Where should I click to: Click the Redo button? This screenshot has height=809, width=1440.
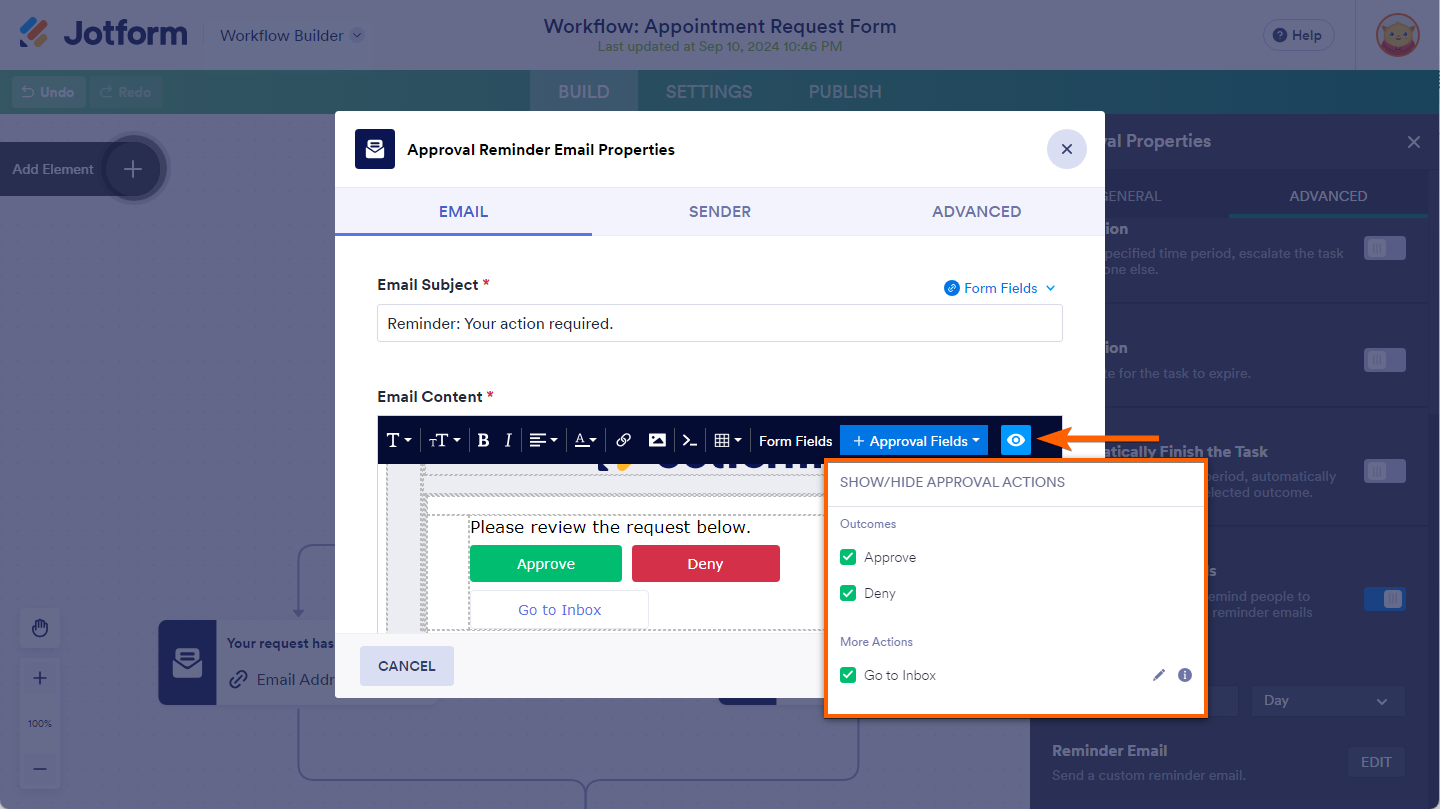pos(126,92)
